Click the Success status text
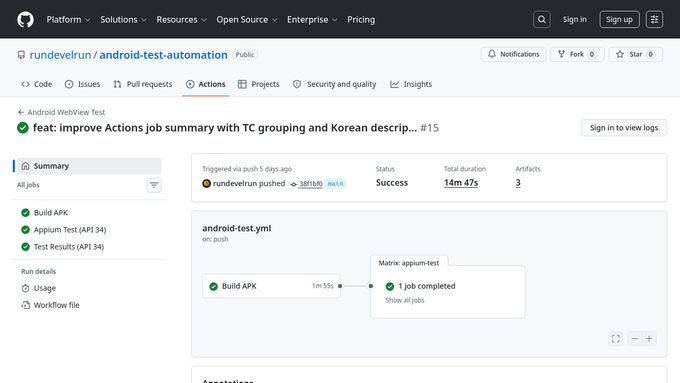The height and width of the screenshot is (383, 680). point(392,183)
